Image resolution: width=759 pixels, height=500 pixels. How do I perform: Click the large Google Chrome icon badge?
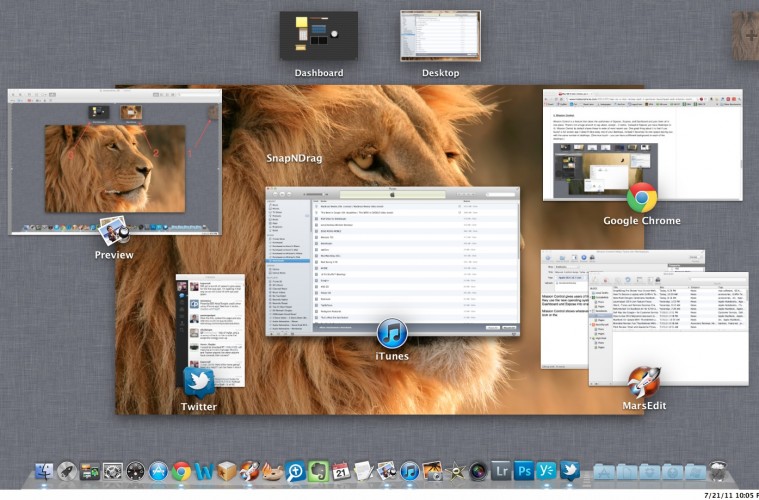tap(641, 197)
